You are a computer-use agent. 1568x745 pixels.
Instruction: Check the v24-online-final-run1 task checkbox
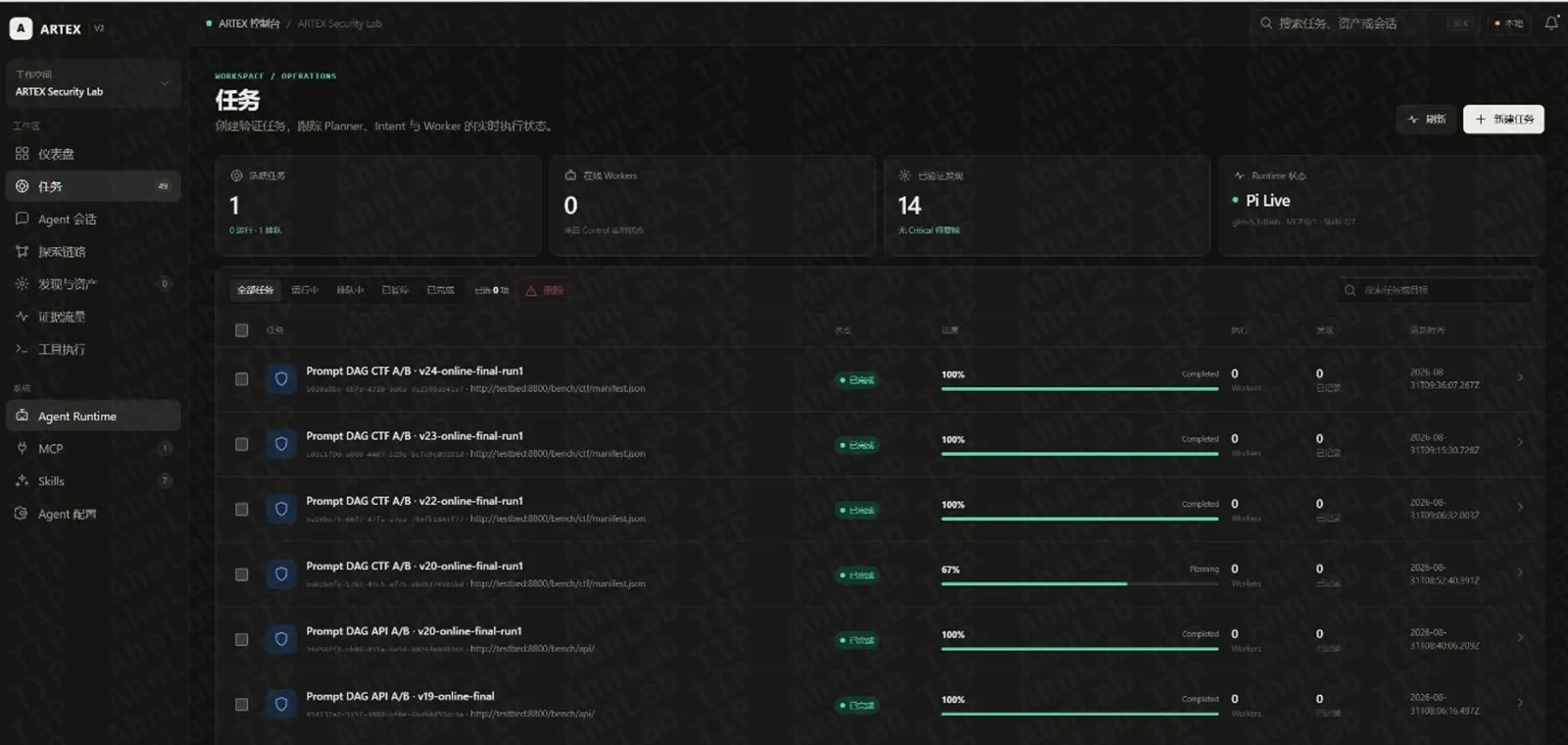click(x=242, y=379)
